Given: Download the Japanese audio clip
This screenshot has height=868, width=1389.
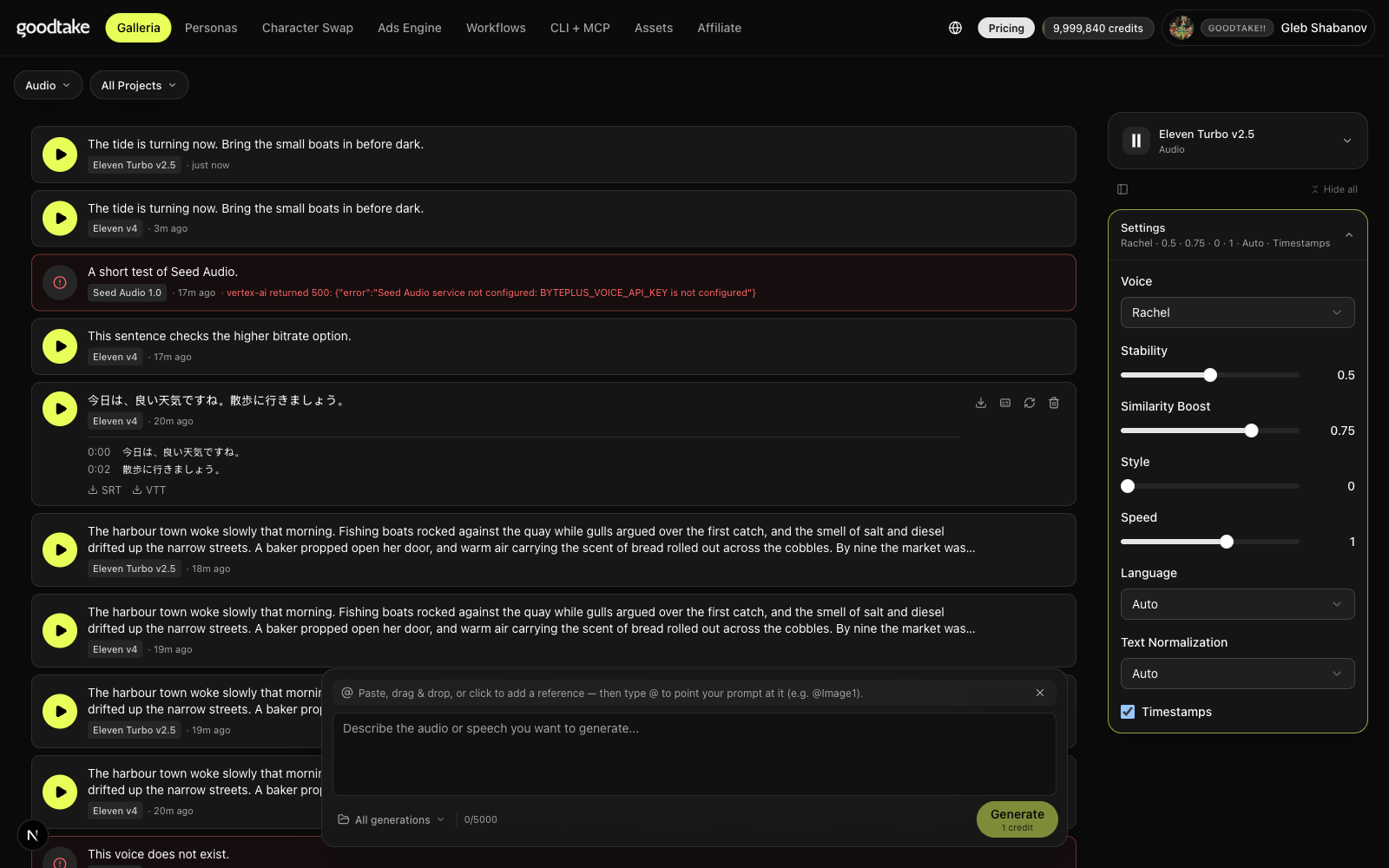Looking at the screenshot, I should (x=981, y=403).
